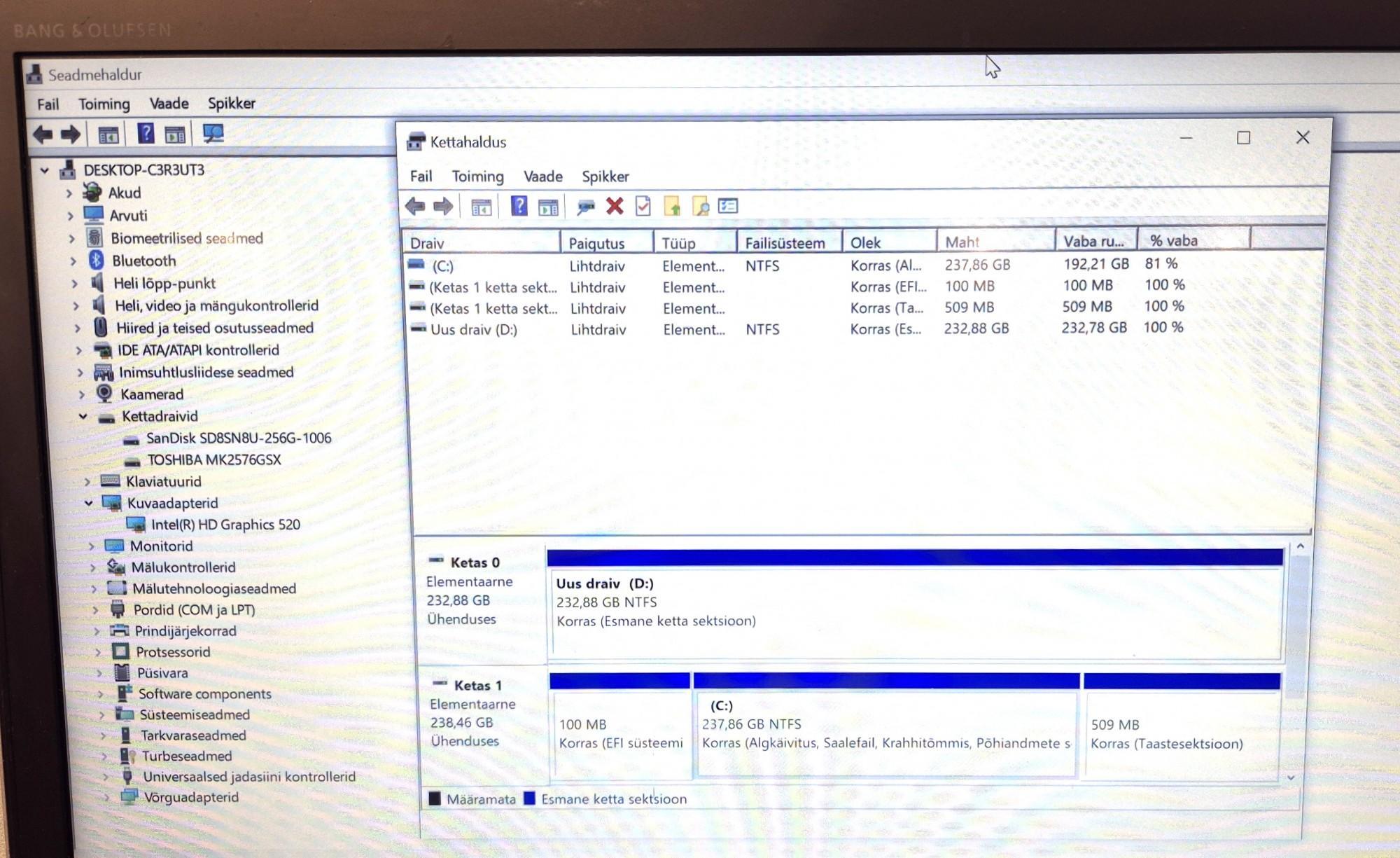
Task: Click red X delete icon in Kettahaldus toolbar
Action: [x=615, y=206]
